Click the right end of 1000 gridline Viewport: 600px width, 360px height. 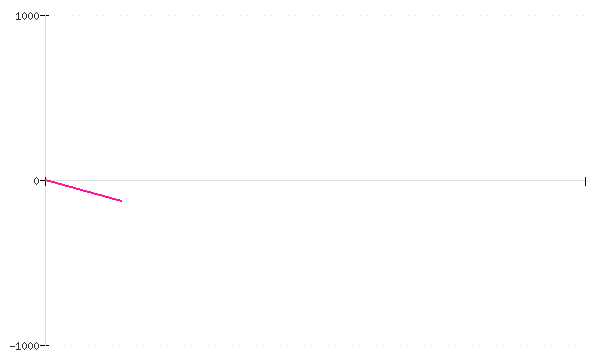point(583,16)
